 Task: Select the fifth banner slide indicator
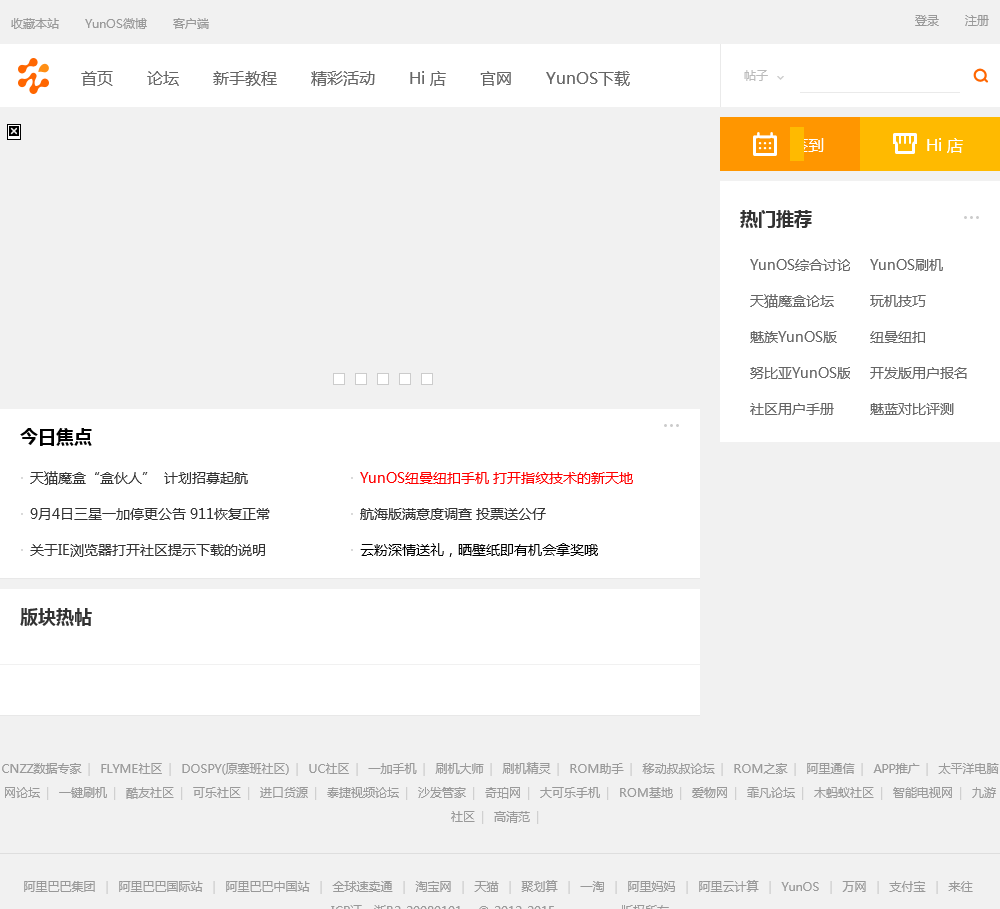tap(427, 379)
